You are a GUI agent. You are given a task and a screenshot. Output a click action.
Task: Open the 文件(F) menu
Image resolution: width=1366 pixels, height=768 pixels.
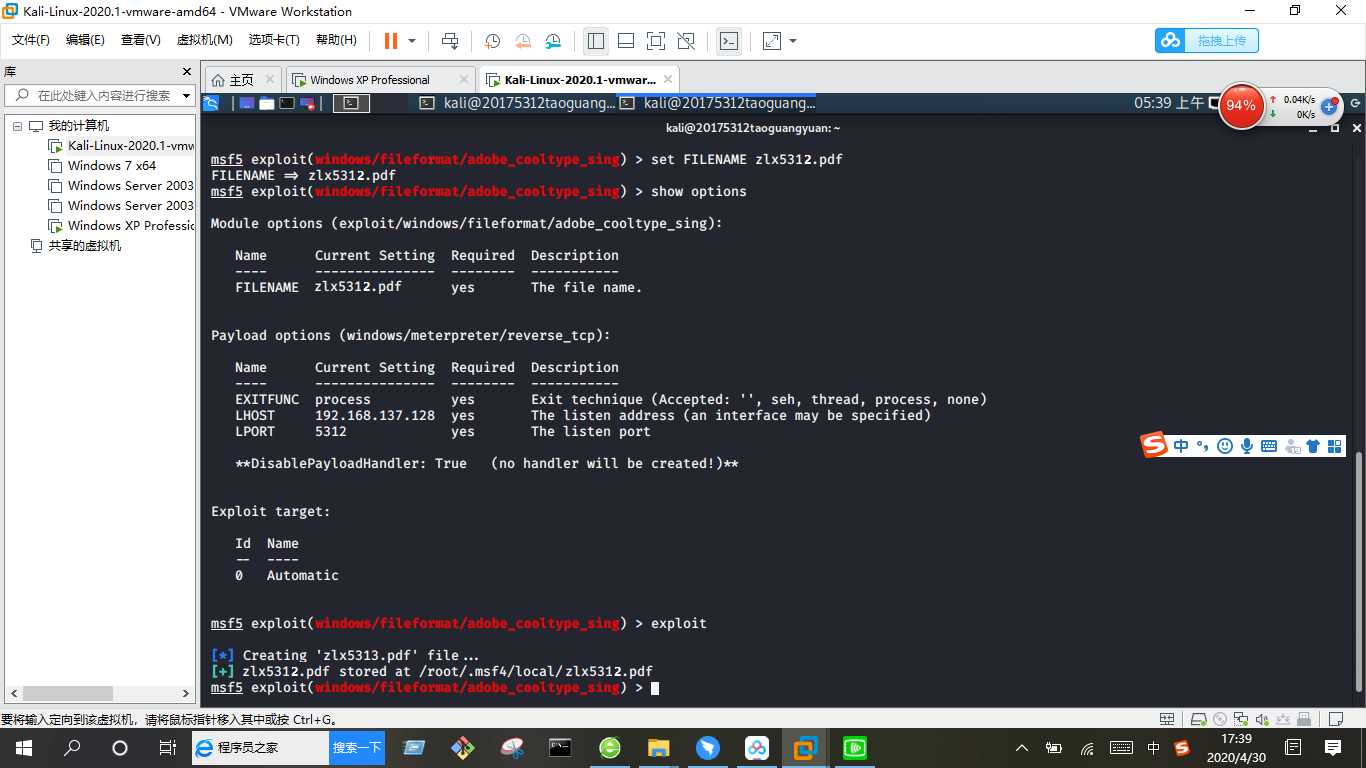[31, 40]
